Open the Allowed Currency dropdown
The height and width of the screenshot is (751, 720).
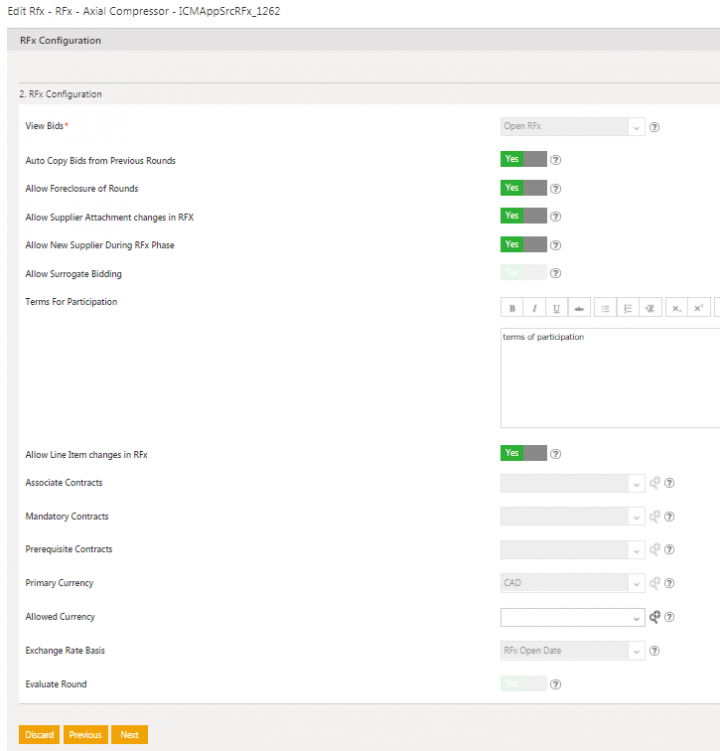tap(572, 617)
